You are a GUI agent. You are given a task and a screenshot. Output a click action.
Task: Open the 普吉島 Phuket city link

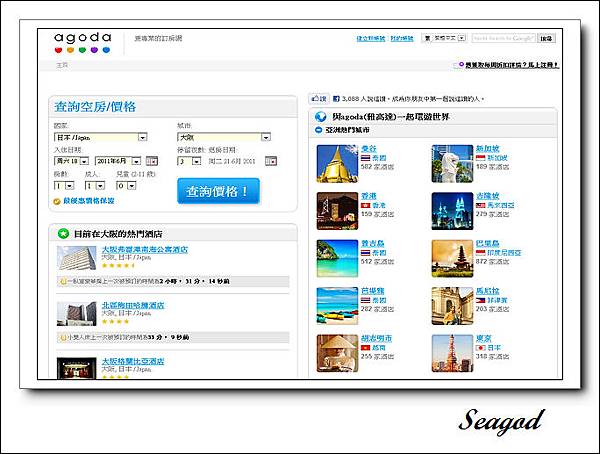click(x=373, y=243)
